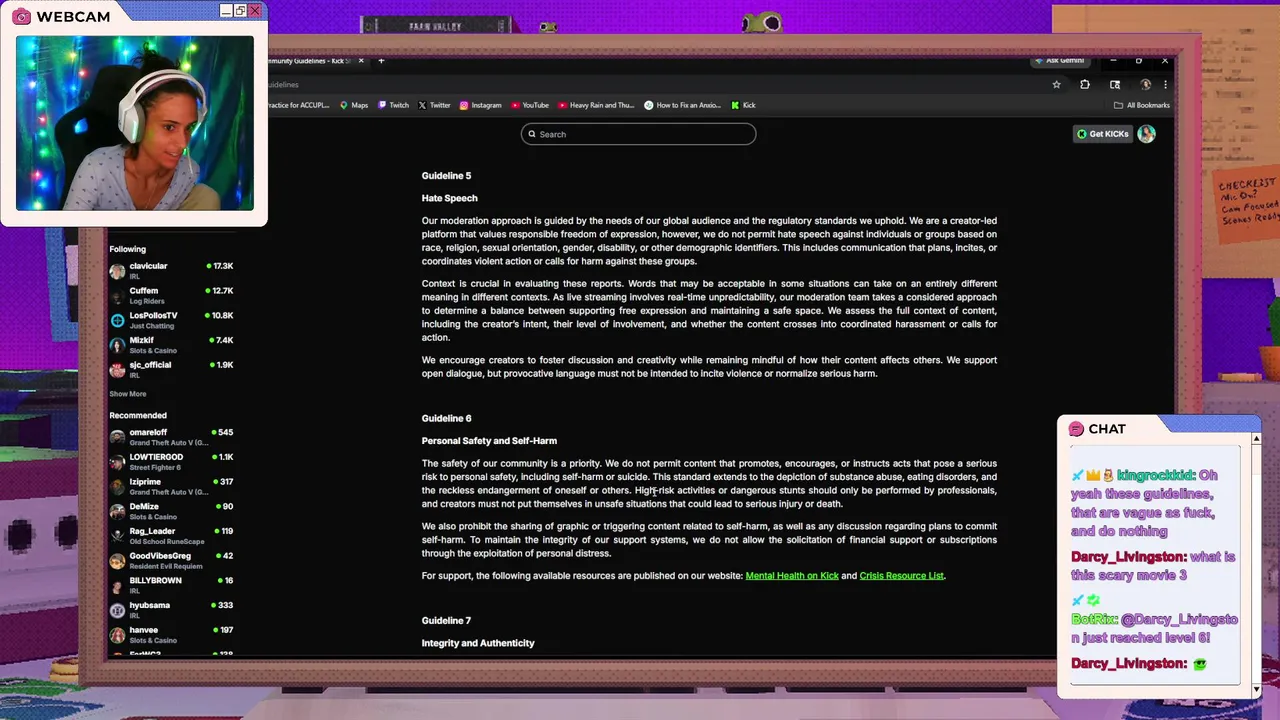Open clavicular channel in Following
This screenshot has width=1280, height=720.
click(171, 270)
